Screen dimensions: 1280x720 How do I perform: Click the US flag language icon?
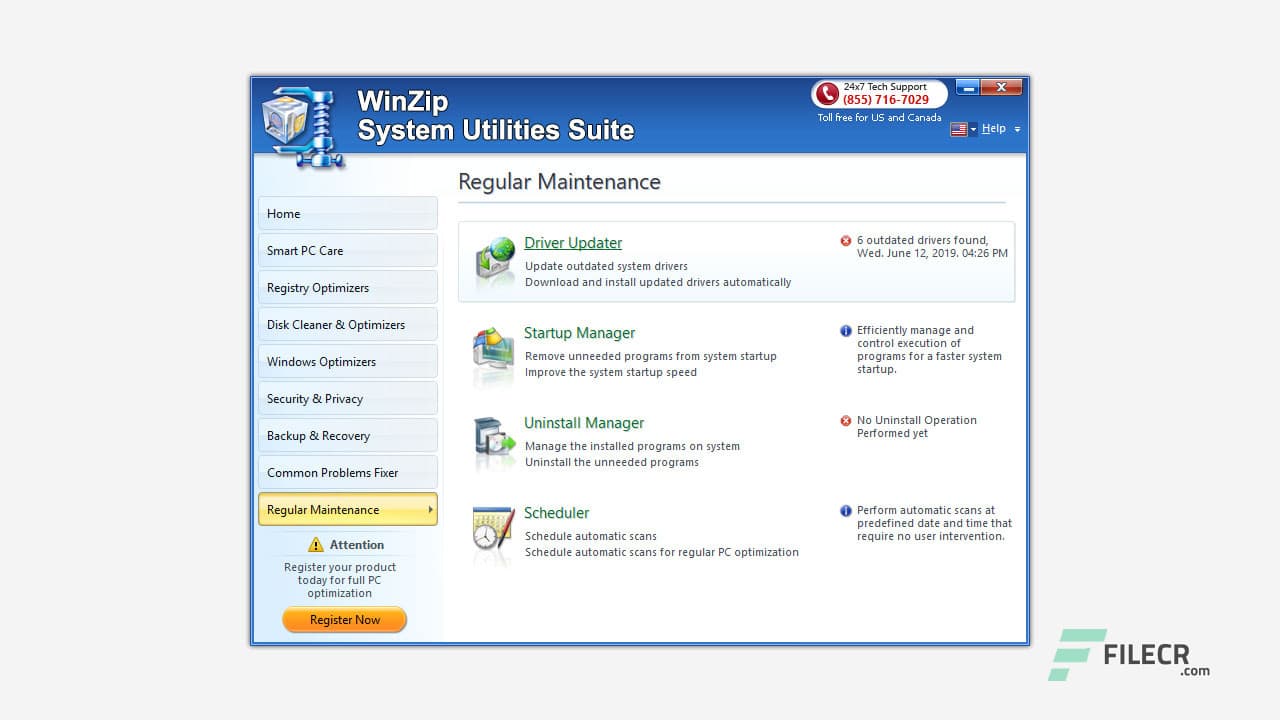(x=957, y=129)
